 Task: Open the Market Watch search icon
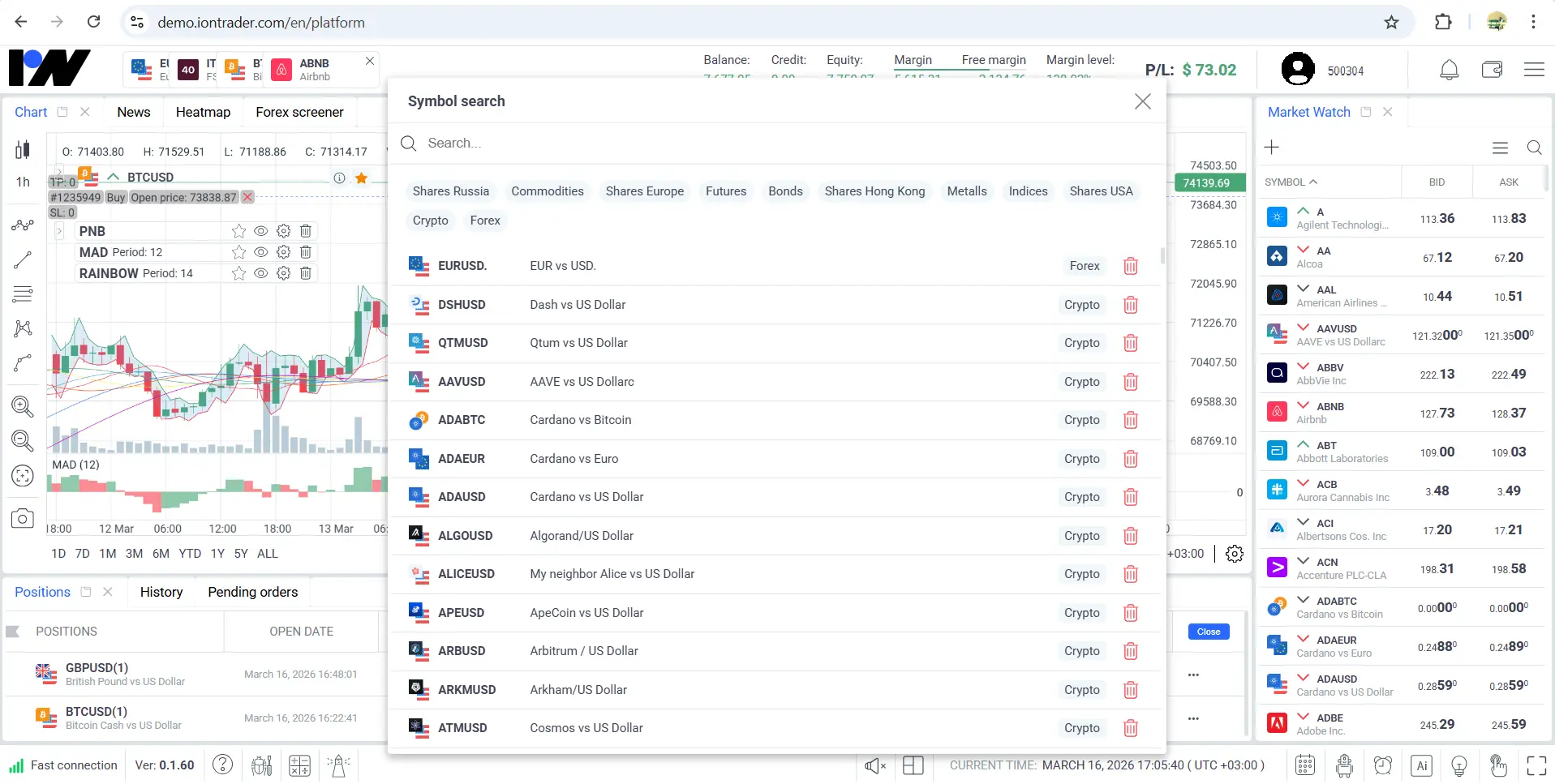(1533, 148)
